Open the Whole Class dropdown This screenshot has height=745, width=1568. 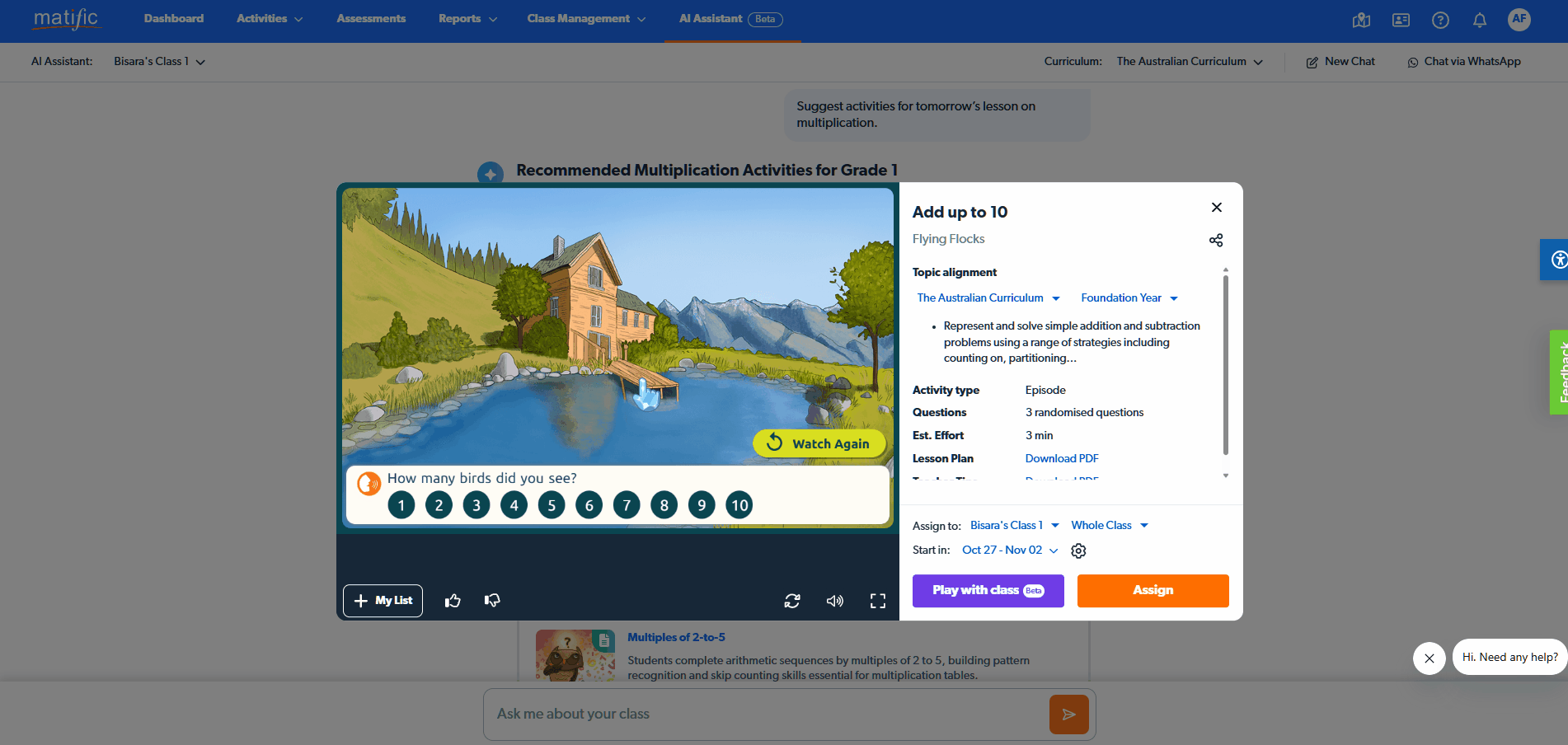[x=1109, y=526]
